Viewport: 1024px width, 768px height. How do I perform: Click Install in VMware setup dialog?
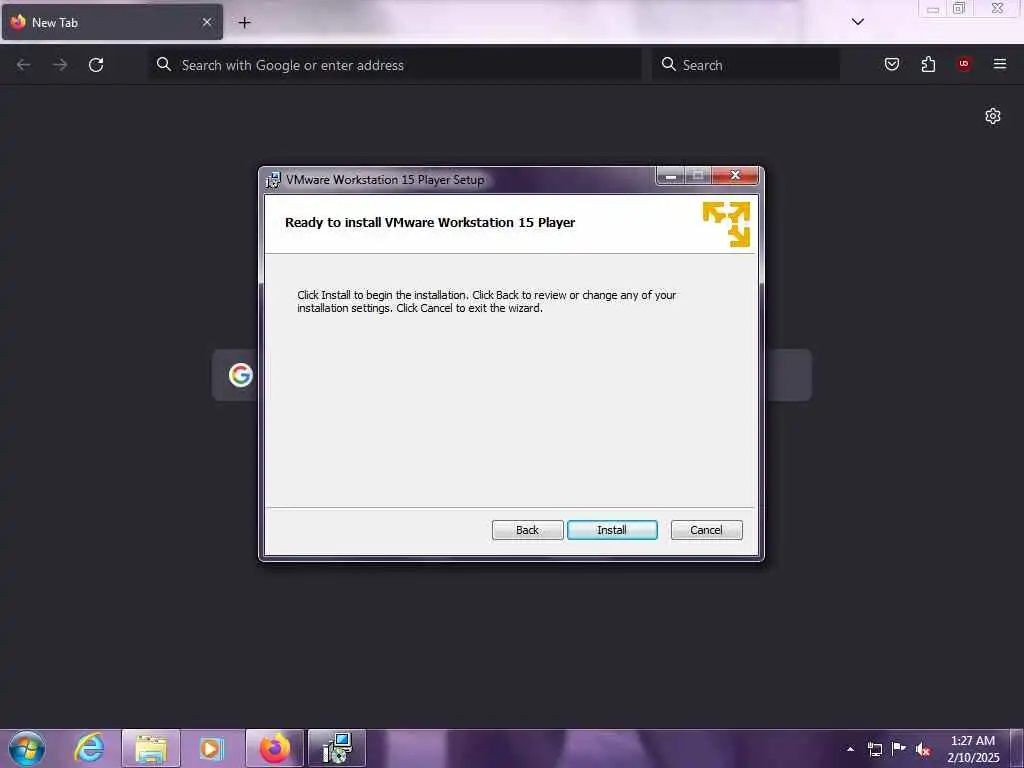pyautogui.click(x=612, y=530)
